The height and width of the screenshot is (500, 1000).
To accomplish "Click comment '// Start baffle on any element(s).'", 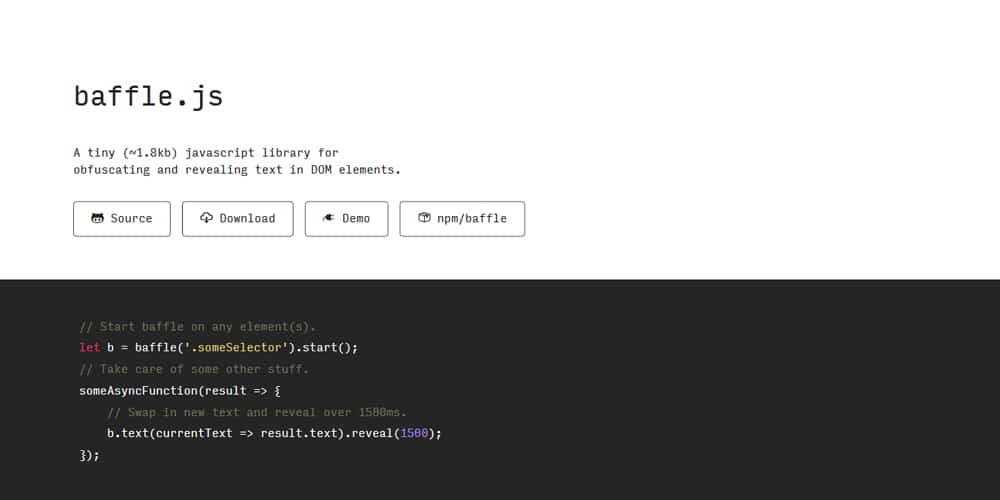I will point(198,327).
